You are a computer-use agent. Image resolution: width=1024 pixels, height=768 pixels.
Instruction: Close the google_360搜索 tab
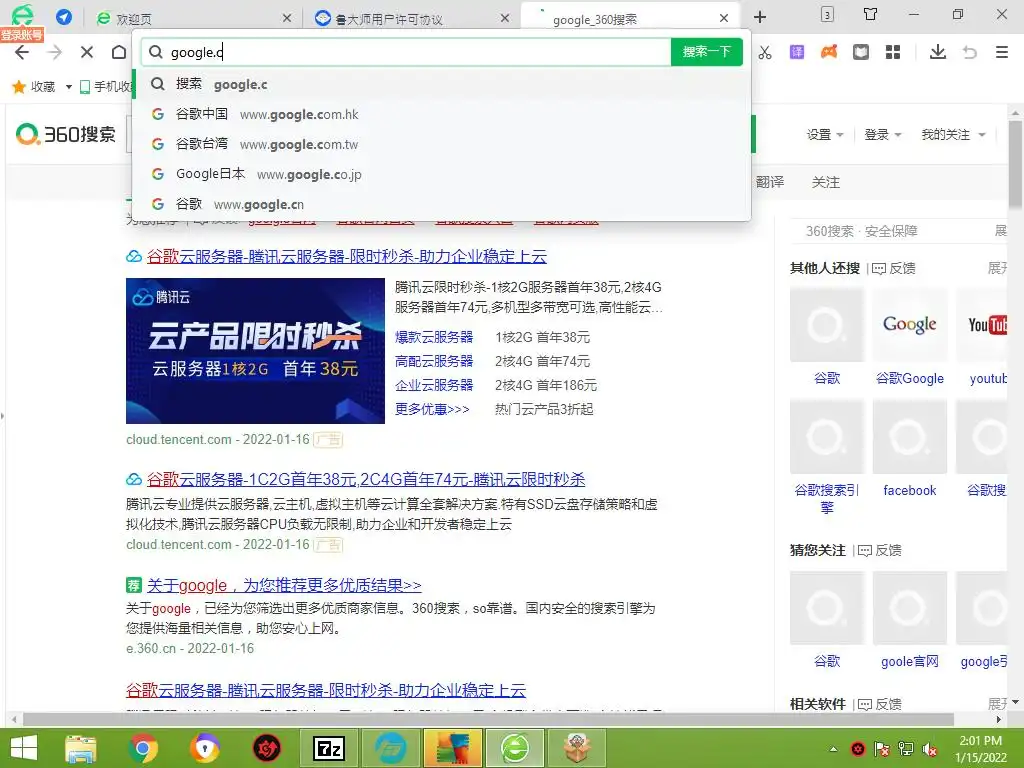click(724, 18)
